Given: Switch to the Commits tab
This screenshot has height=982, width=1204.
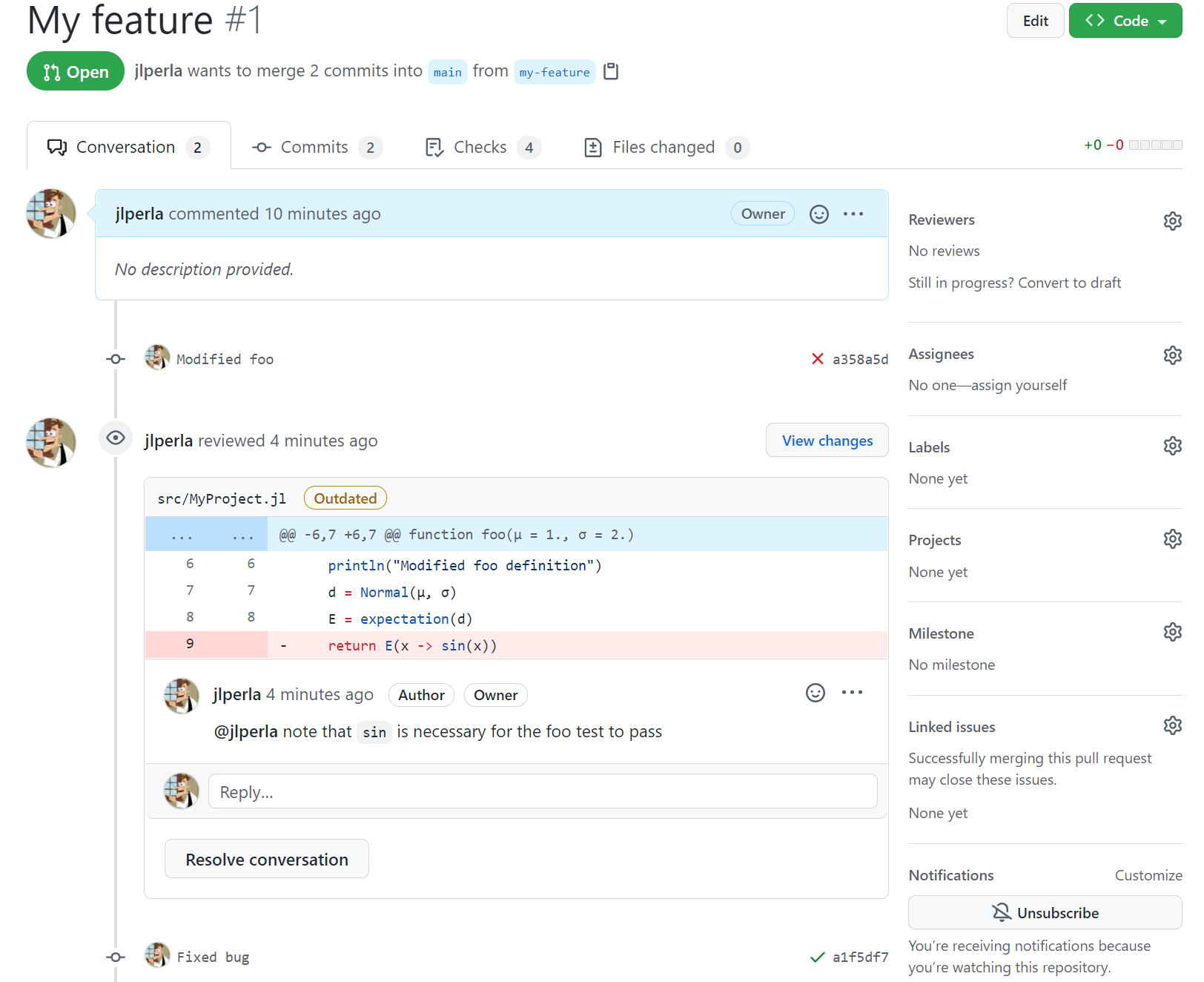Looking at the screenshot, I should coord(317,148).
